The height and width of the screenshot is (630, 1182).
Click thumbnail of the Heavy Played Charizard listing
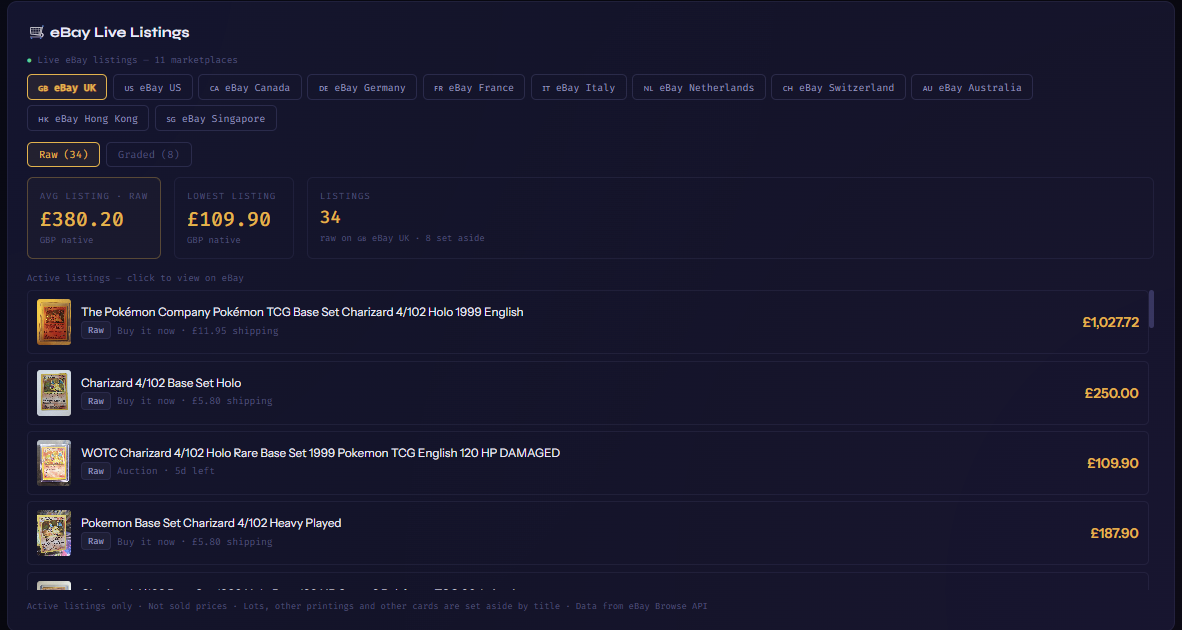(x=54, y=533)
